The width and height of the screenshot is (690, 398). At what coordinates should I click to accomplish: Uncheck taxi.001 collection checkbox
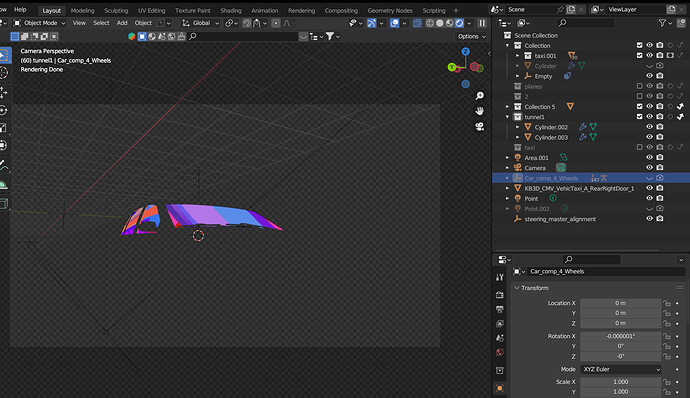639,55
